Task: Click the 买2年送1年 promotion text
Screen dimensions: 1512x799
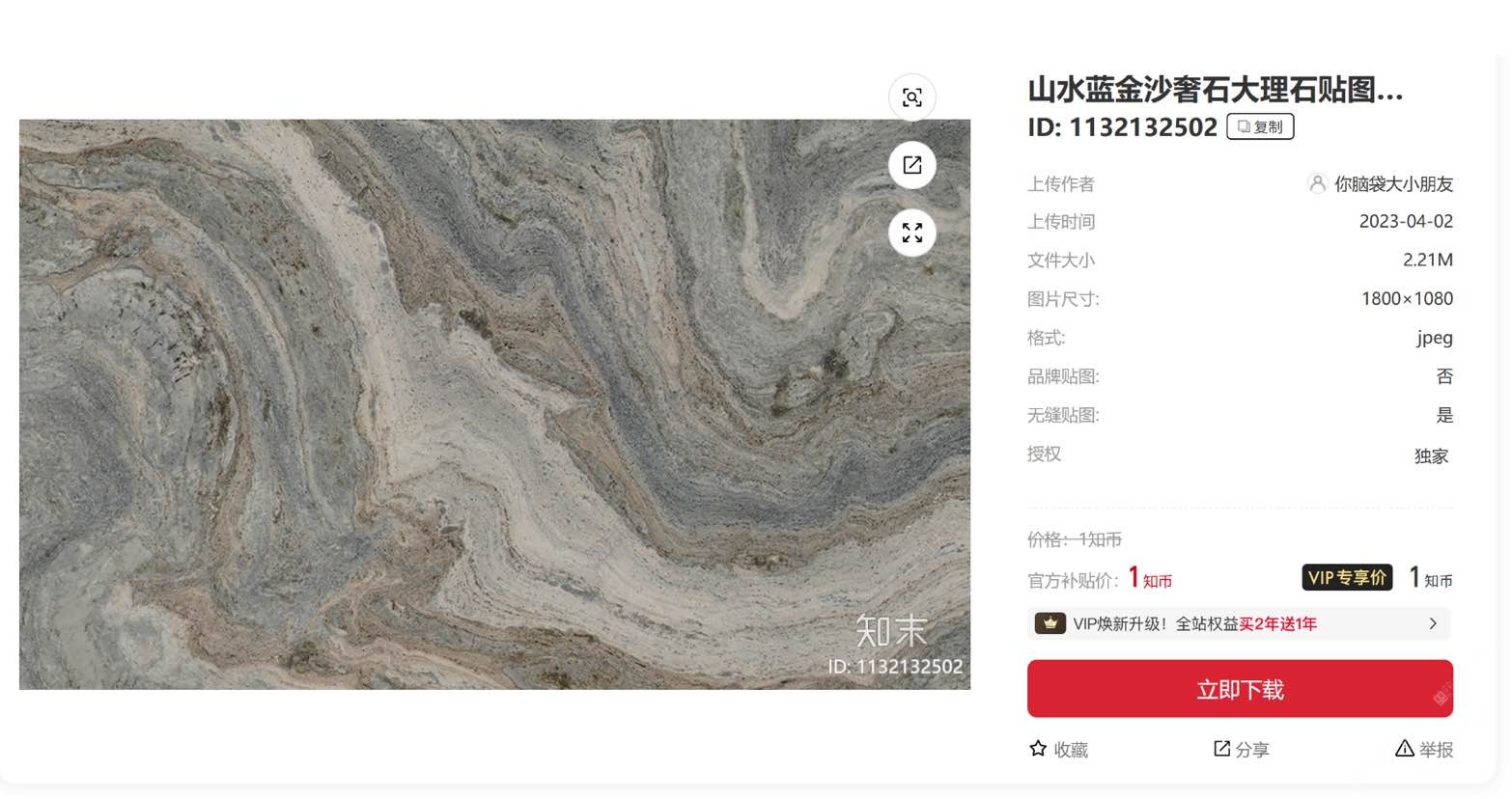Action: coord(1277,624)
